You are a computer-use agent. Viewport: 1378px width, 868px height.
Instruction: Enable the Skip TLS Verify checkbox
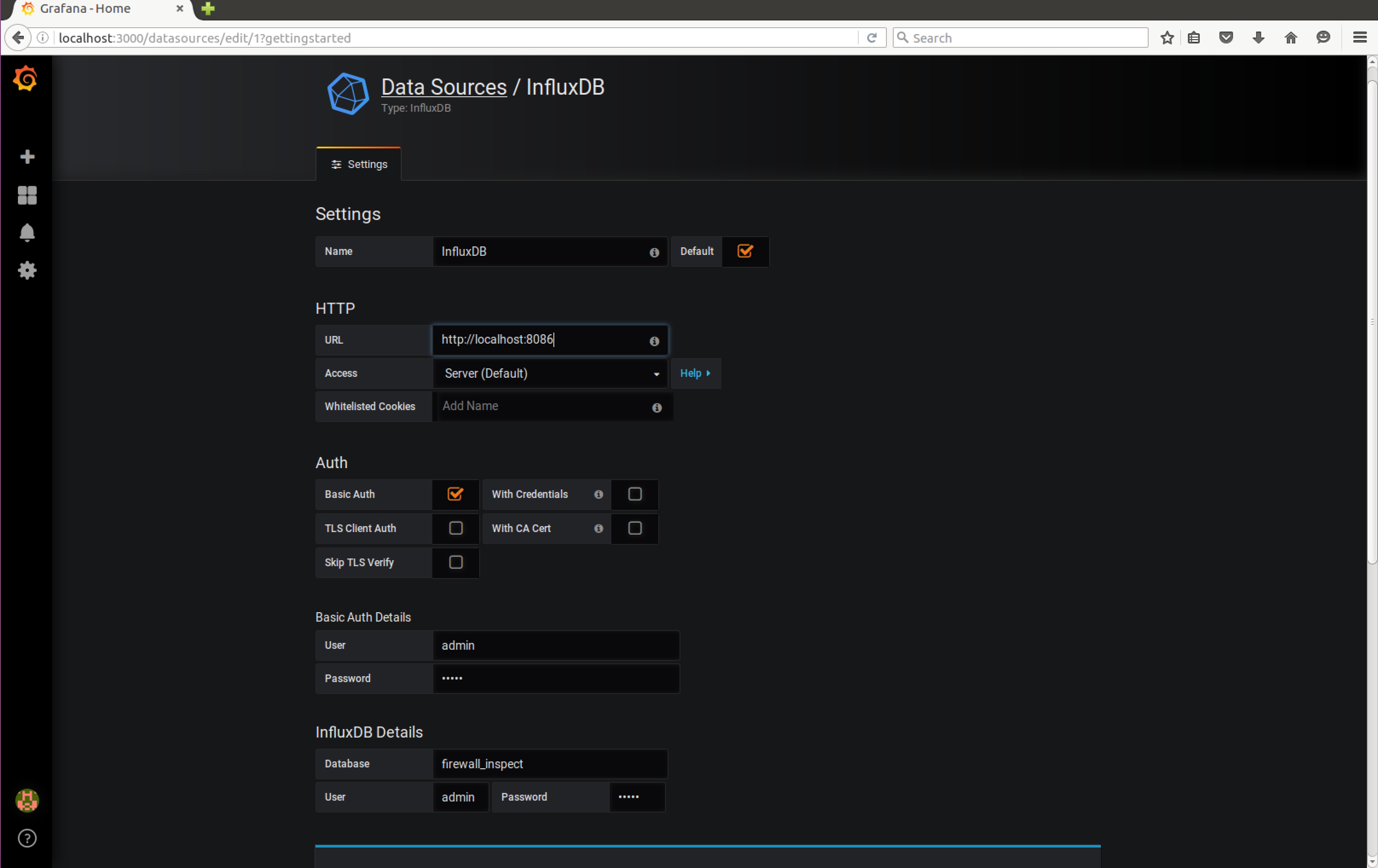pyautogui.click(x=455, y=562)
